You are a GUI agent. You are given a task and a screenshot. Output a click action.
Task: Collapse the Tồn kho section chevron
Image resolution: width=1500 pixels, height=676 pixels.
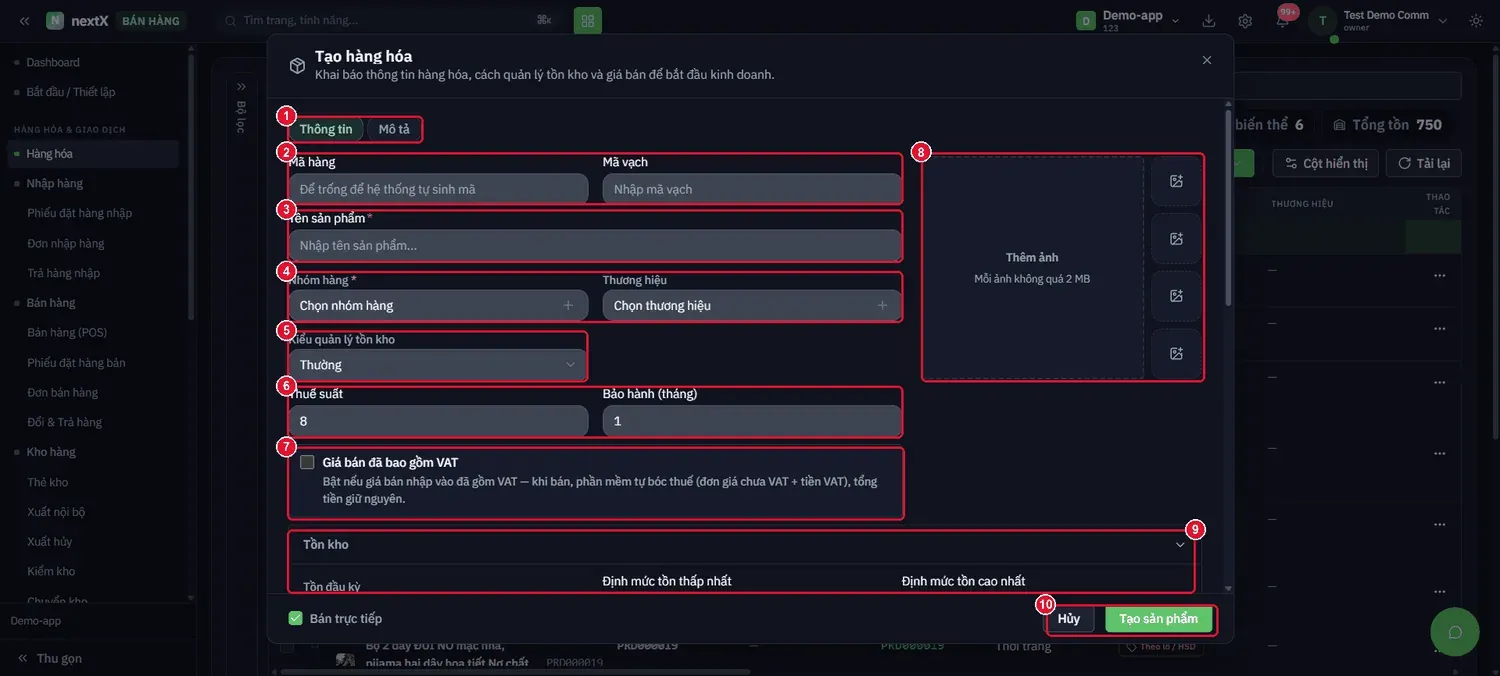(x=1180, y=545)
